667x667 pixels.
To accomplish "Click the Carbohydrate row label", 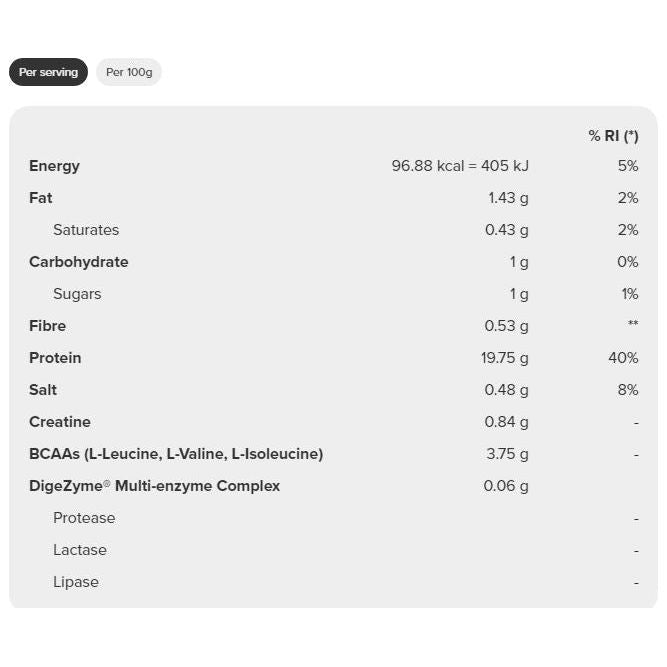I will coord(79,262).
